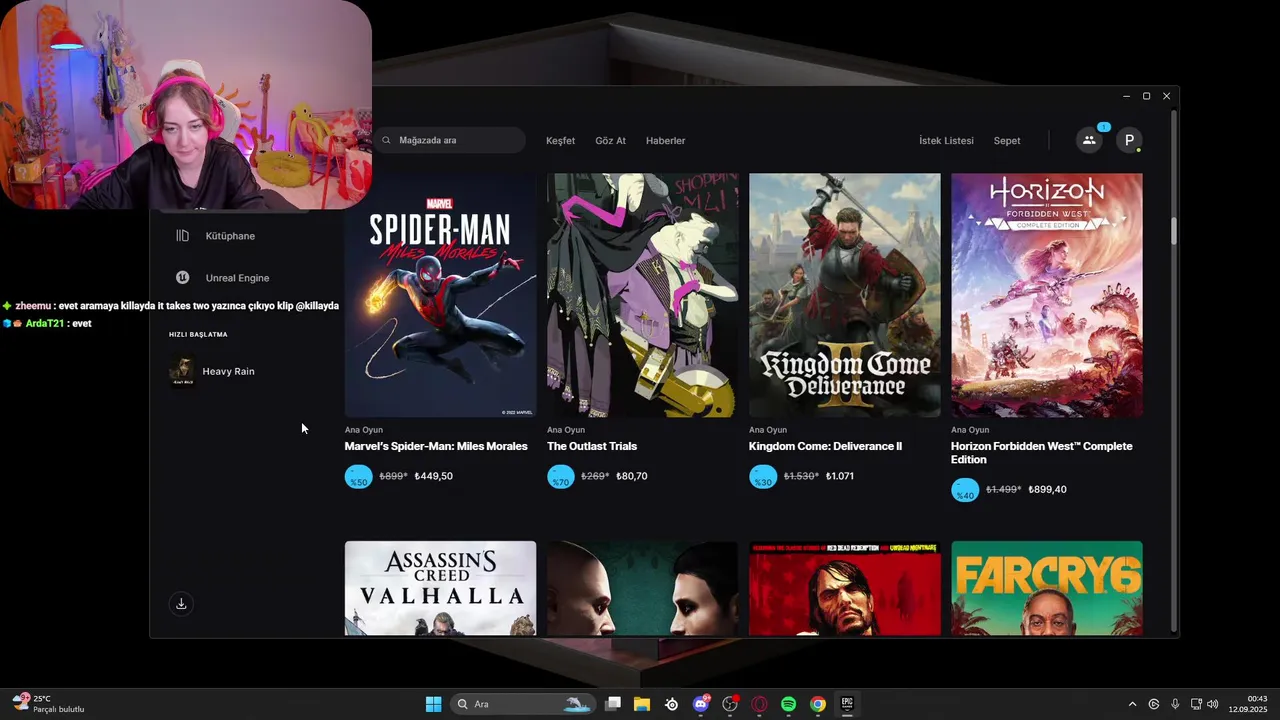Open the Spider-Man Miles Morales cover art

(440, 295)
